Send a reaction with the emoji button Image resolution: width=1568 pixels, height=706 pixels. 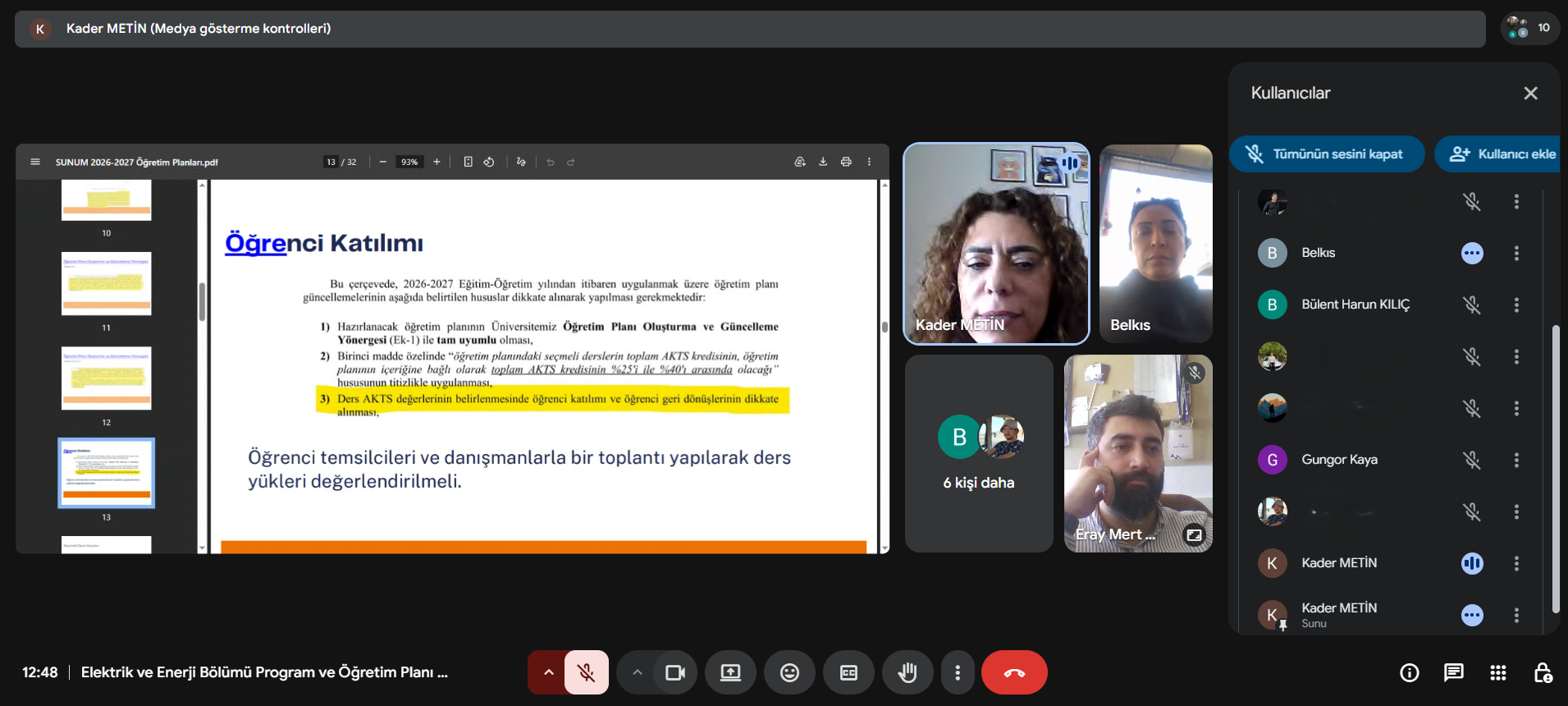(789, 672)
